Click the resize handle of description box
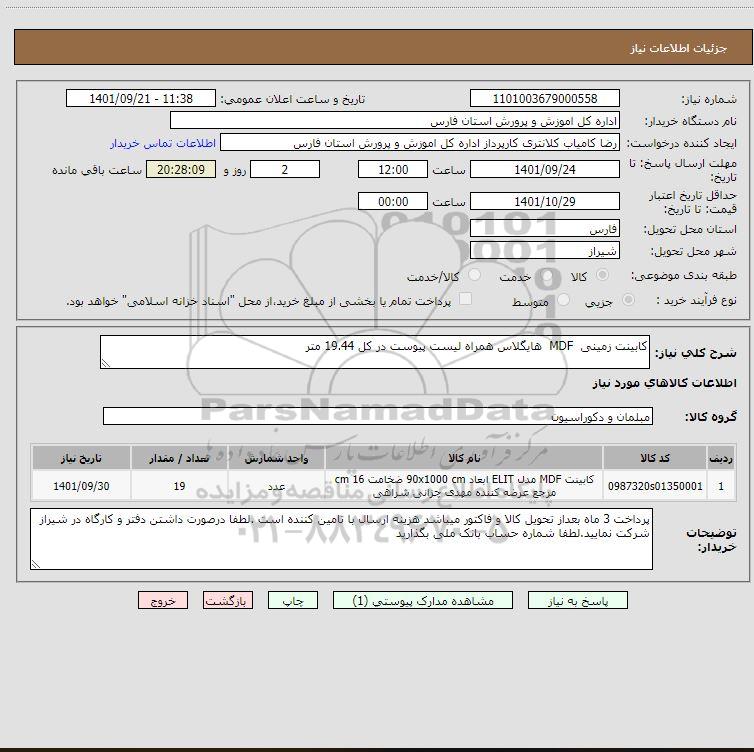This screenshot has width=754, height=752. (x=106, y=363)
